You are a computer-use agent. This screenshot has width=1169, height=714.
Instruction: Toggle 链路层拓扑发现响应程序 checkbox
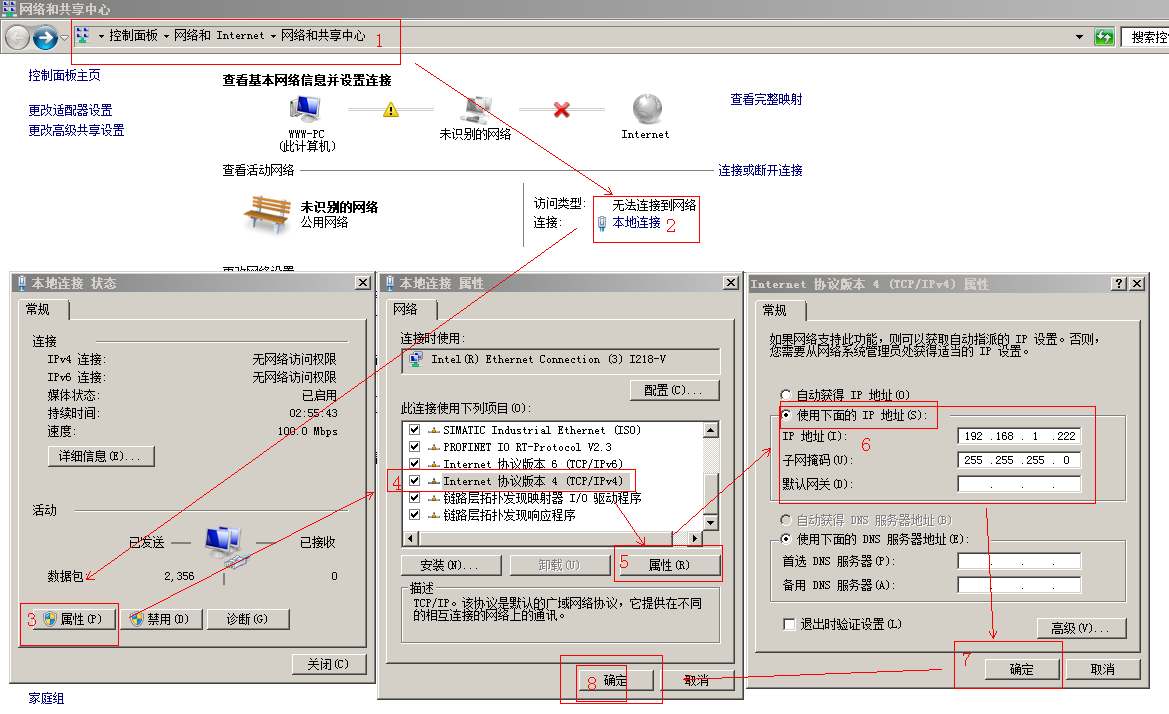point(415,515)
